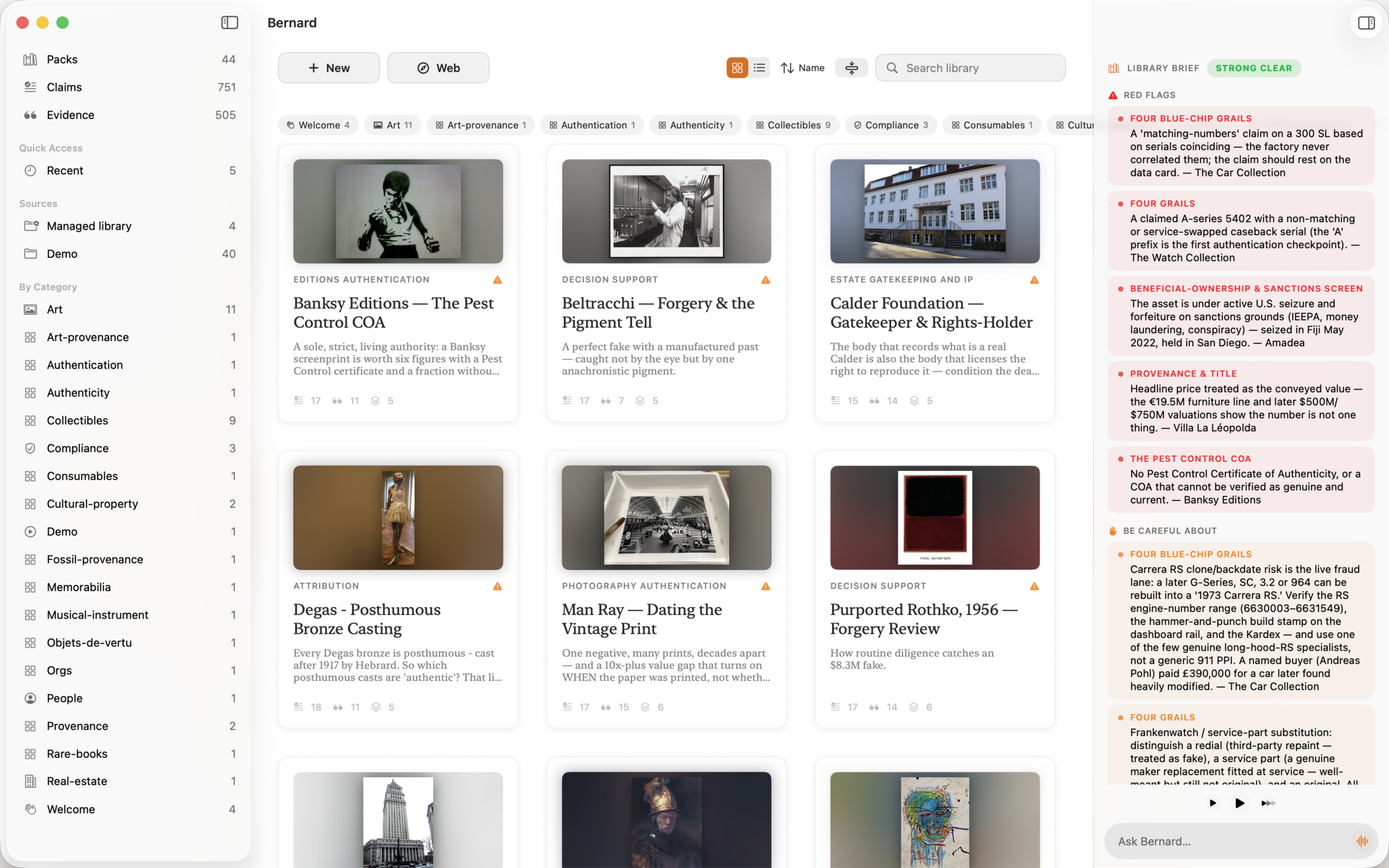Click the New button
The image size is (1389, 868).
[x=329, y=68]
